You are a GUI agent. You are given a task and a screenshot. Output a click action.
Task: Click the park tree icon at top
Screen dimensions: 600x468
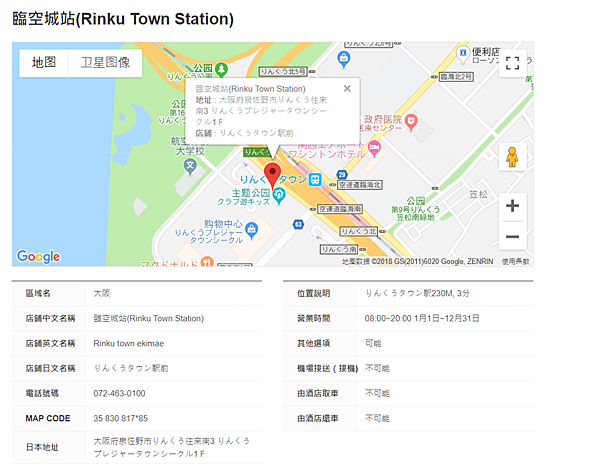click(x=221, y=69)
